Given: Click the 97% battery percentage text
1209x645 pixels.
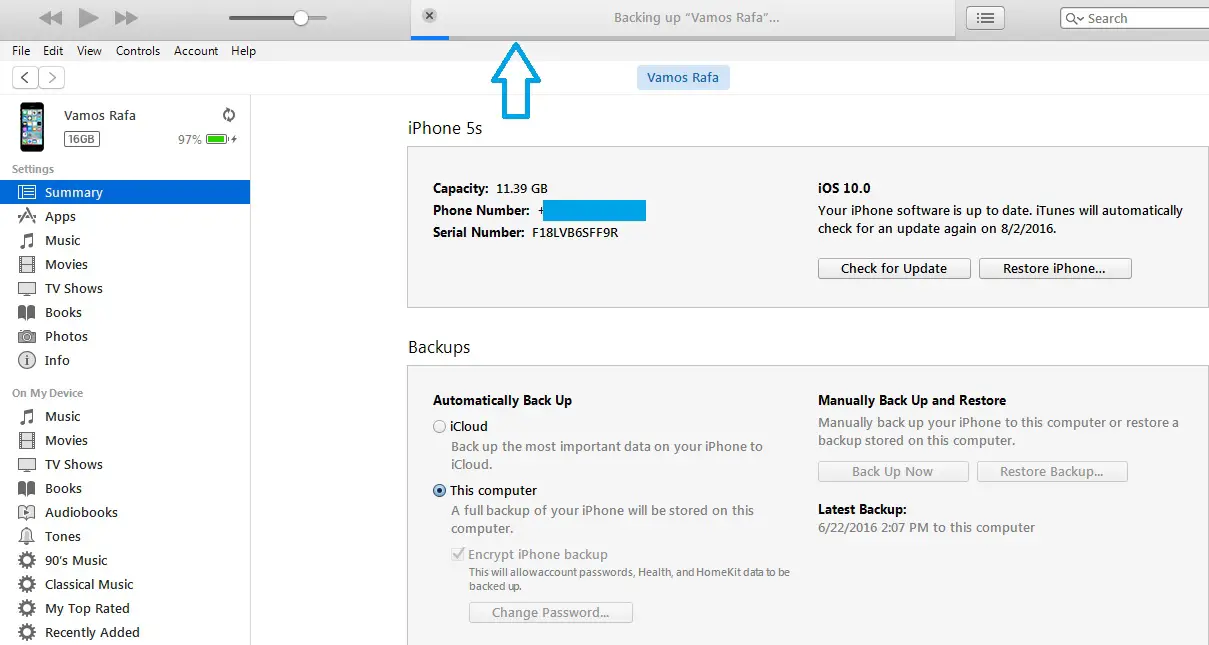Looking at the screenshot, I should click(x=190, y=139).
